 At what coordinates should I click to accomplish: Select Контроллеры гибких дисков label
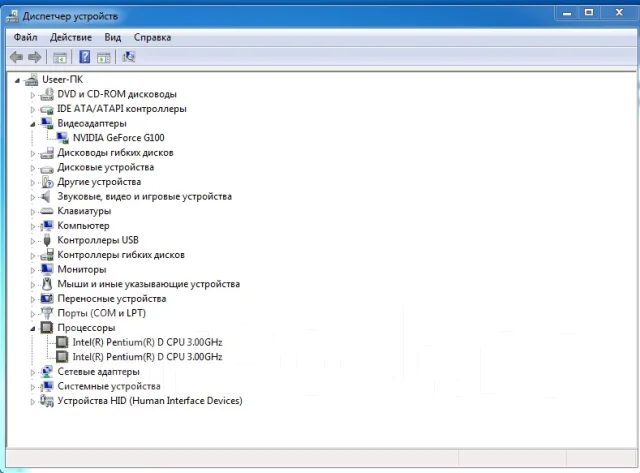121,255
